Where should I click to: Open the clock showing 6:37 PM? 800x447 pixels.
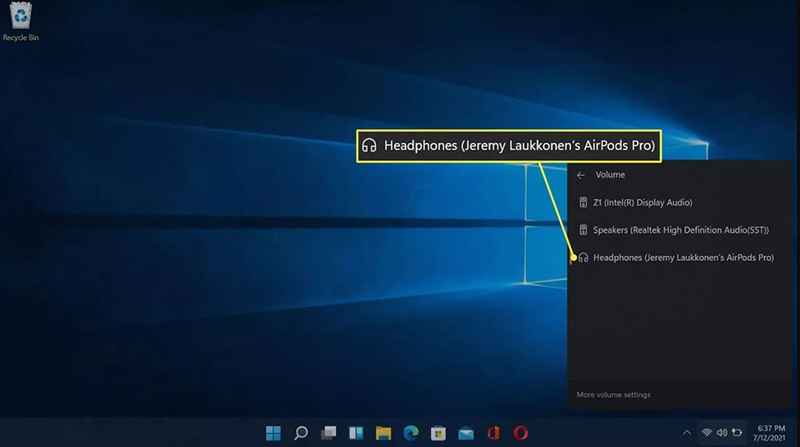click(771, 433)
